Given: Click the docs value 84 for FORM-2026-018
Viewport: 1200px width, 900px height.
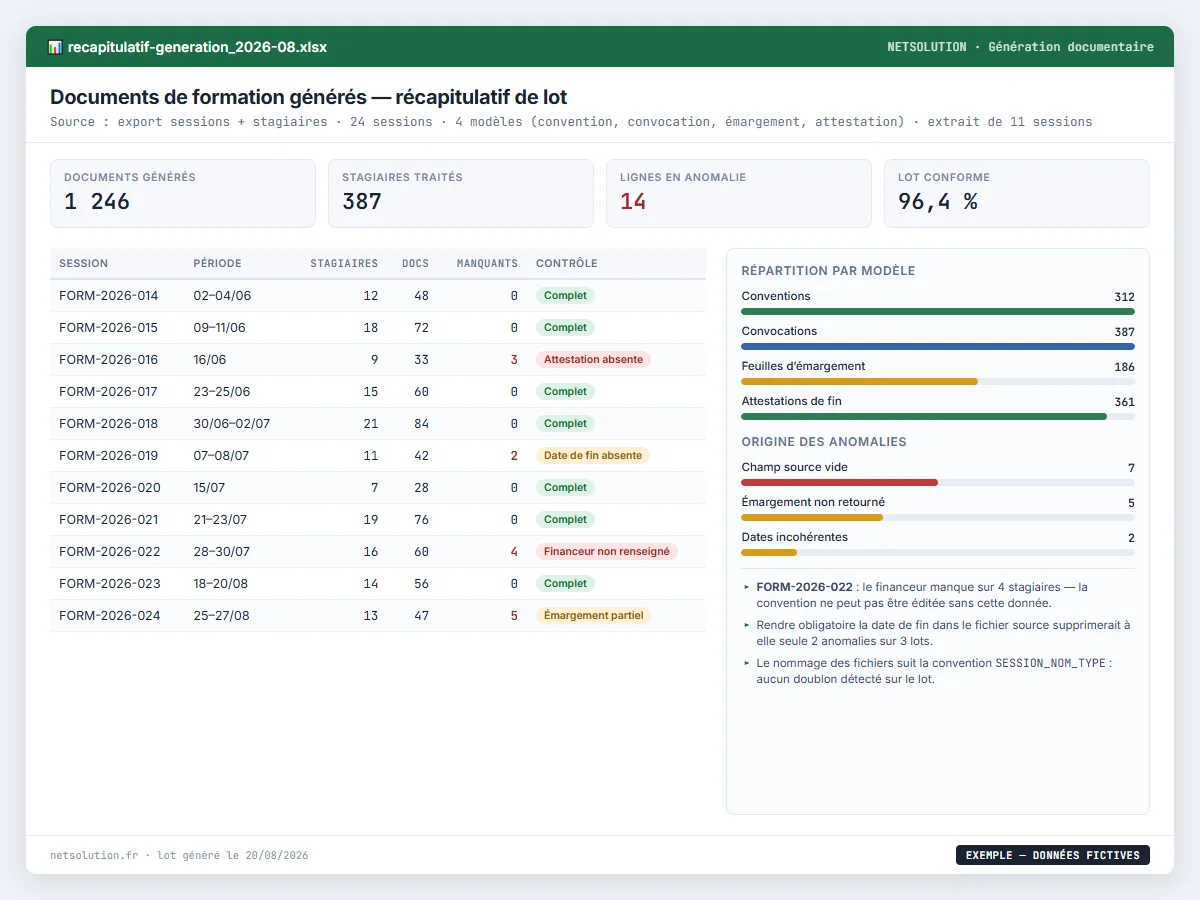Looking at the screenshot, I should click(x=421, y=424).
